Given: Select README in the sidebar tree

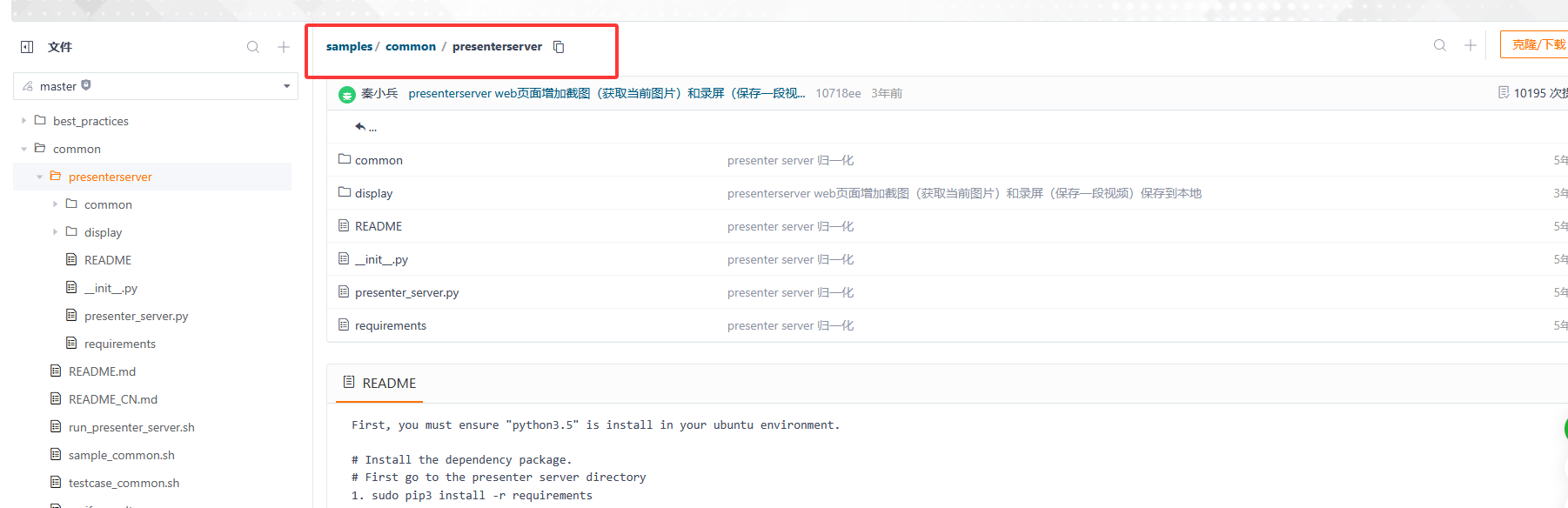Looking at the screenshot, I should tap(108, 260).
